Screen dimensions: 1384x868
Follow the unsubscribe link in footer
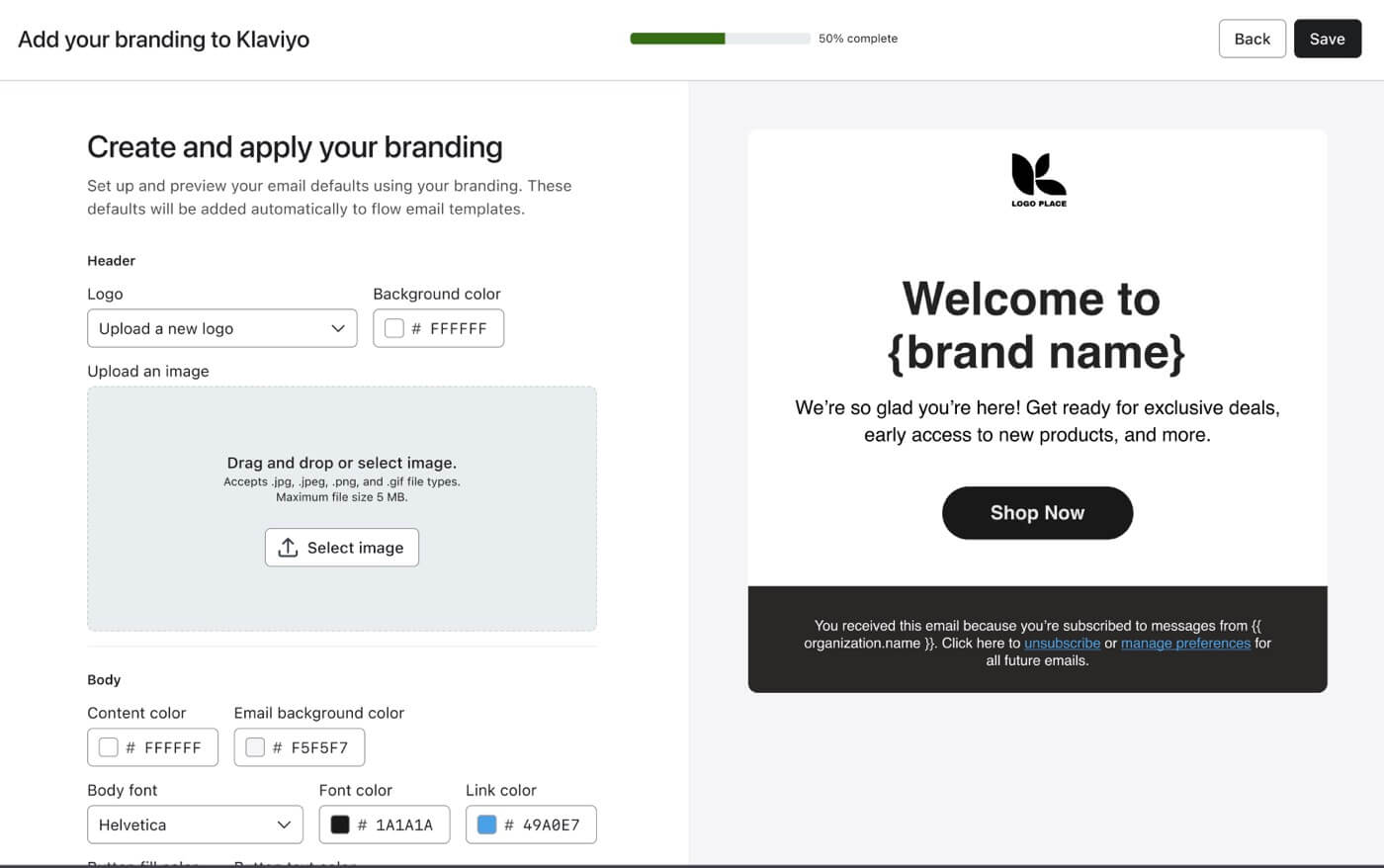1062,643
